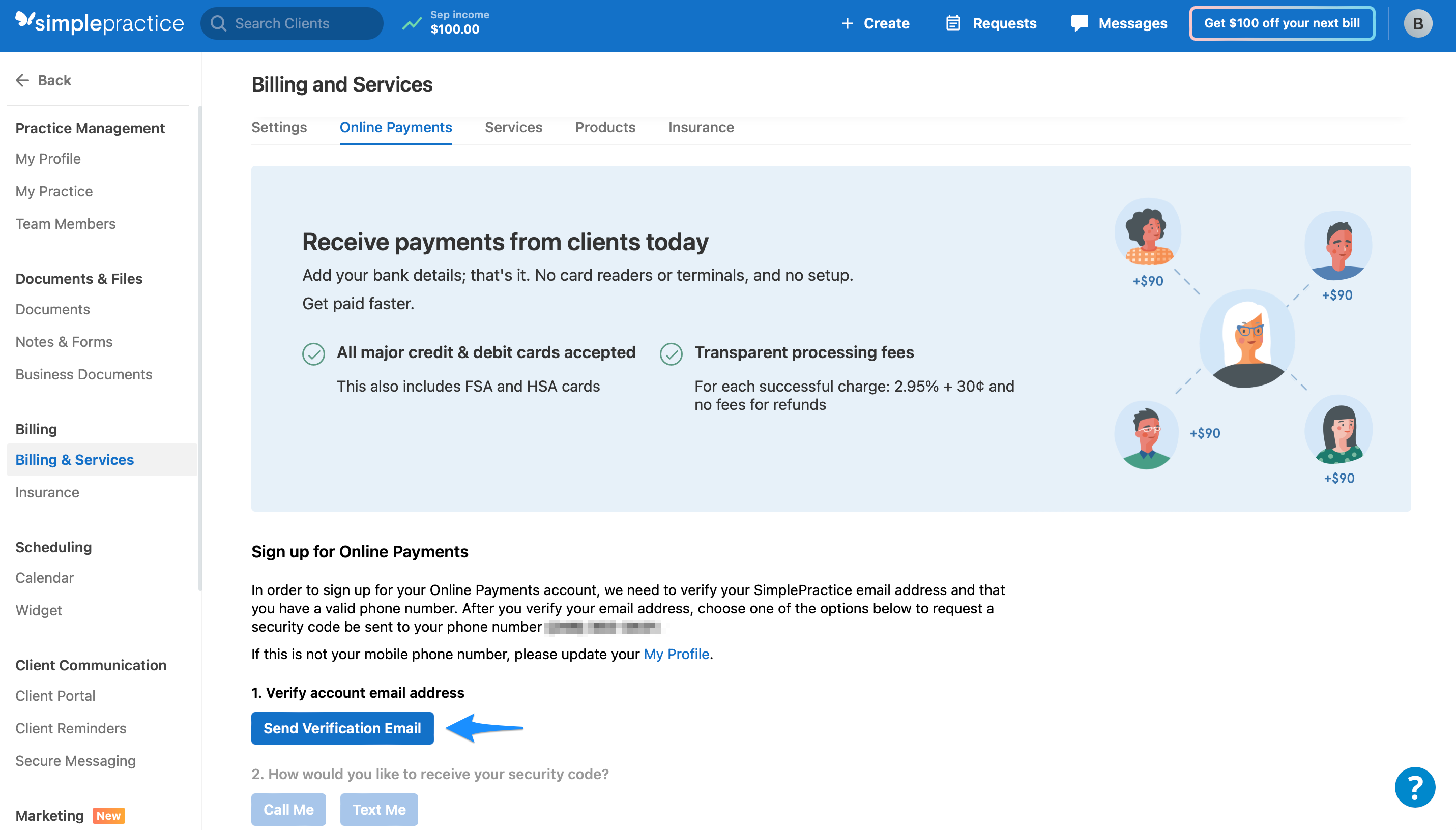Select Notes & Forms in the sidebar
Screen dimensions: 1456x830
64,341
